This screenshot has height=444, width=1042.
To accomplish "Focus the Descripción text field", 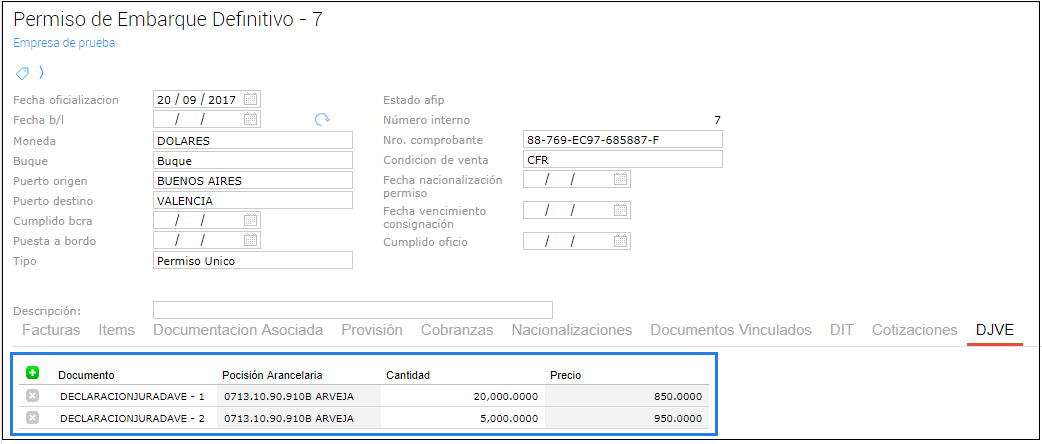I will click(352, 310).
